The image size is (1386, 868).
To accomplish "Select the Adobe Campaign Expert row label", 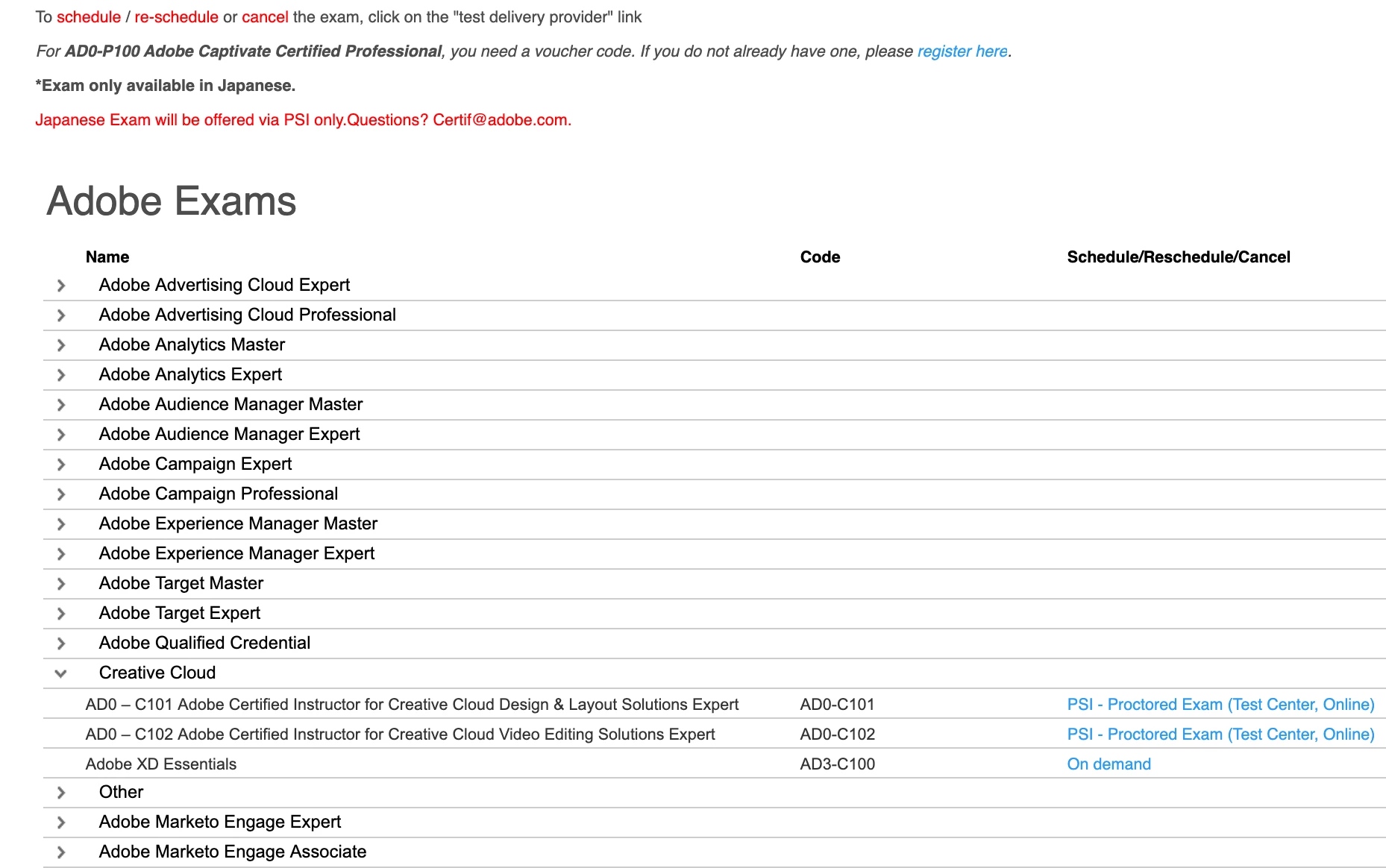I will (195, 464).
